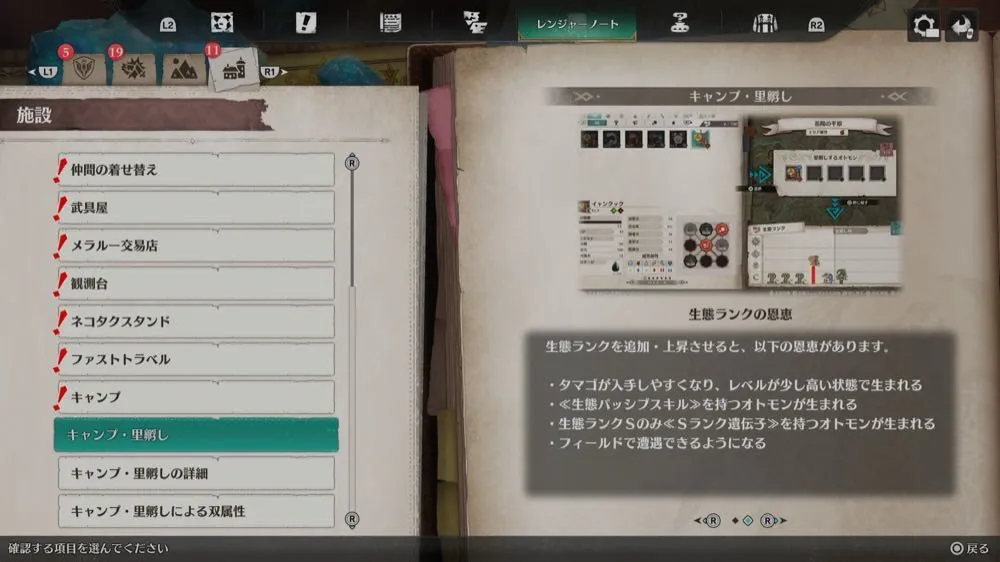Select 仲間の着せ替え list entry
Image resolution: width=1000 pixels, height=562 pixels.
[196, 170]
